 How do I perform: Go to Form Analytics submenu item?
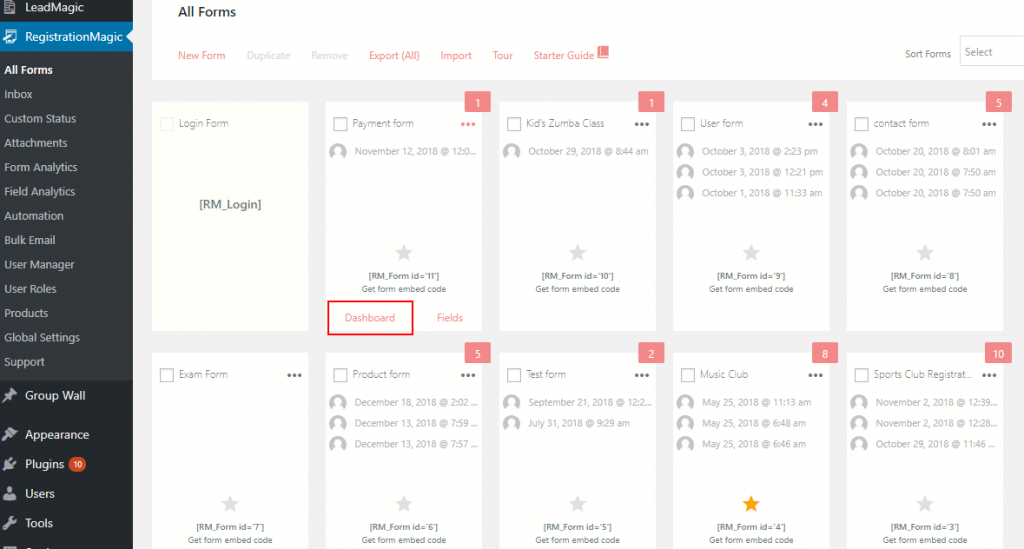click(x=40, y=167)
